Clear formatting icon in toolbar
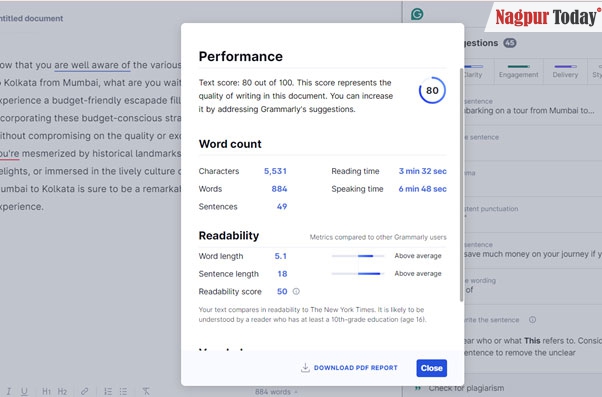This screenshot has width=602, height=397. click(146, 391)
